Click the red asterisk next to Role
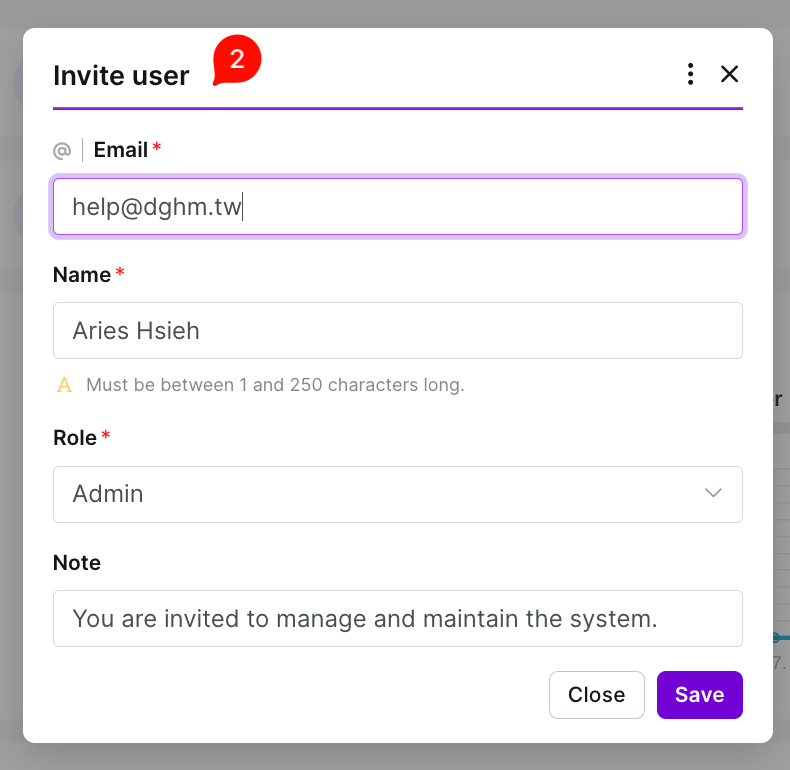Viewport: 790px width, 770px height. (x=106, y=438)
